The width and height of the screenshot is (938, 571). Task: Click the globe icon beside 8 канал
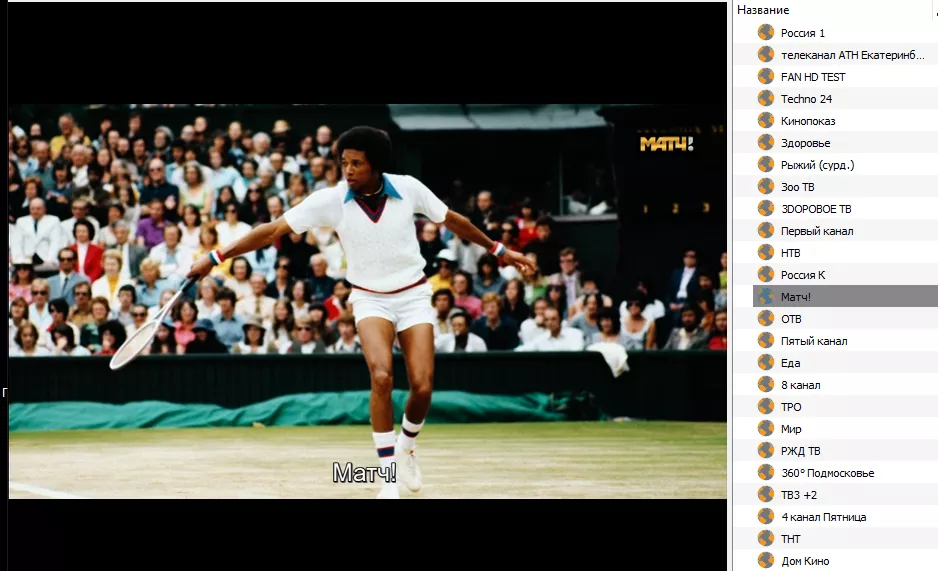click(x=766, y=384)
